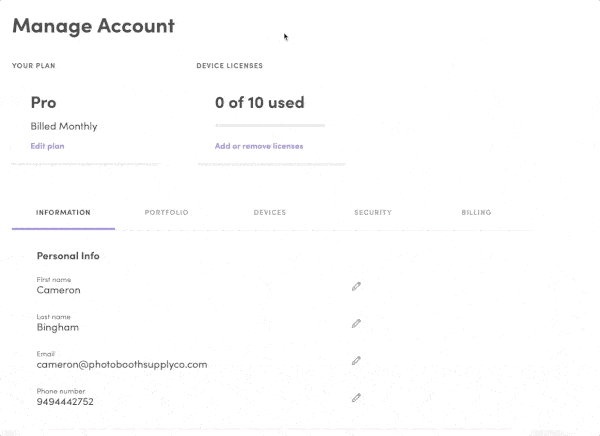Switch to the Portfolio tab
Image resolution: width=600 pixels, height=436 pixels.
(166, 212)
